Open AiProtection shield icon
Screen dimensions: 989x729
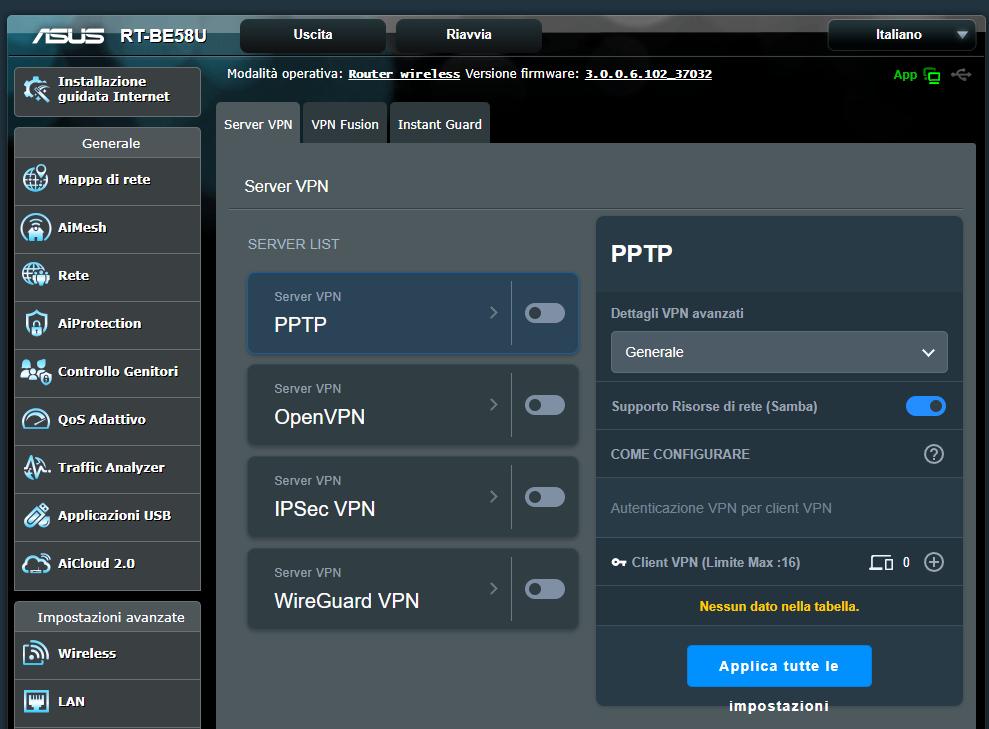point(36,323)
